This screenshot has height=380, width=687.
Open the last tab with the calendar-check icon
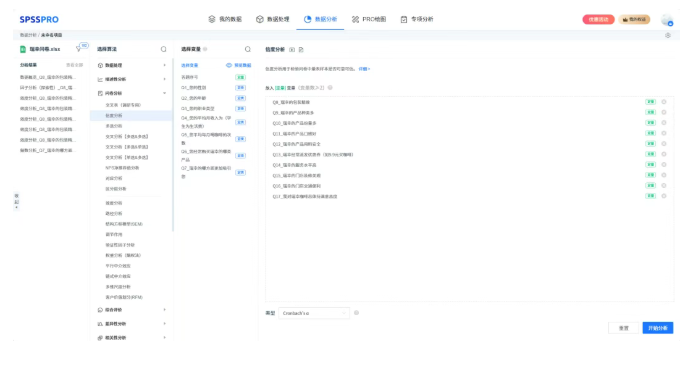tap(417, 19)
